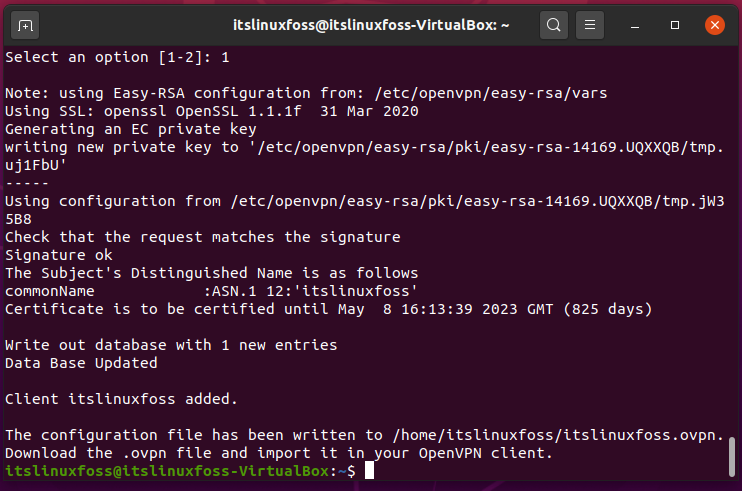Click the commonName field label

50,291
